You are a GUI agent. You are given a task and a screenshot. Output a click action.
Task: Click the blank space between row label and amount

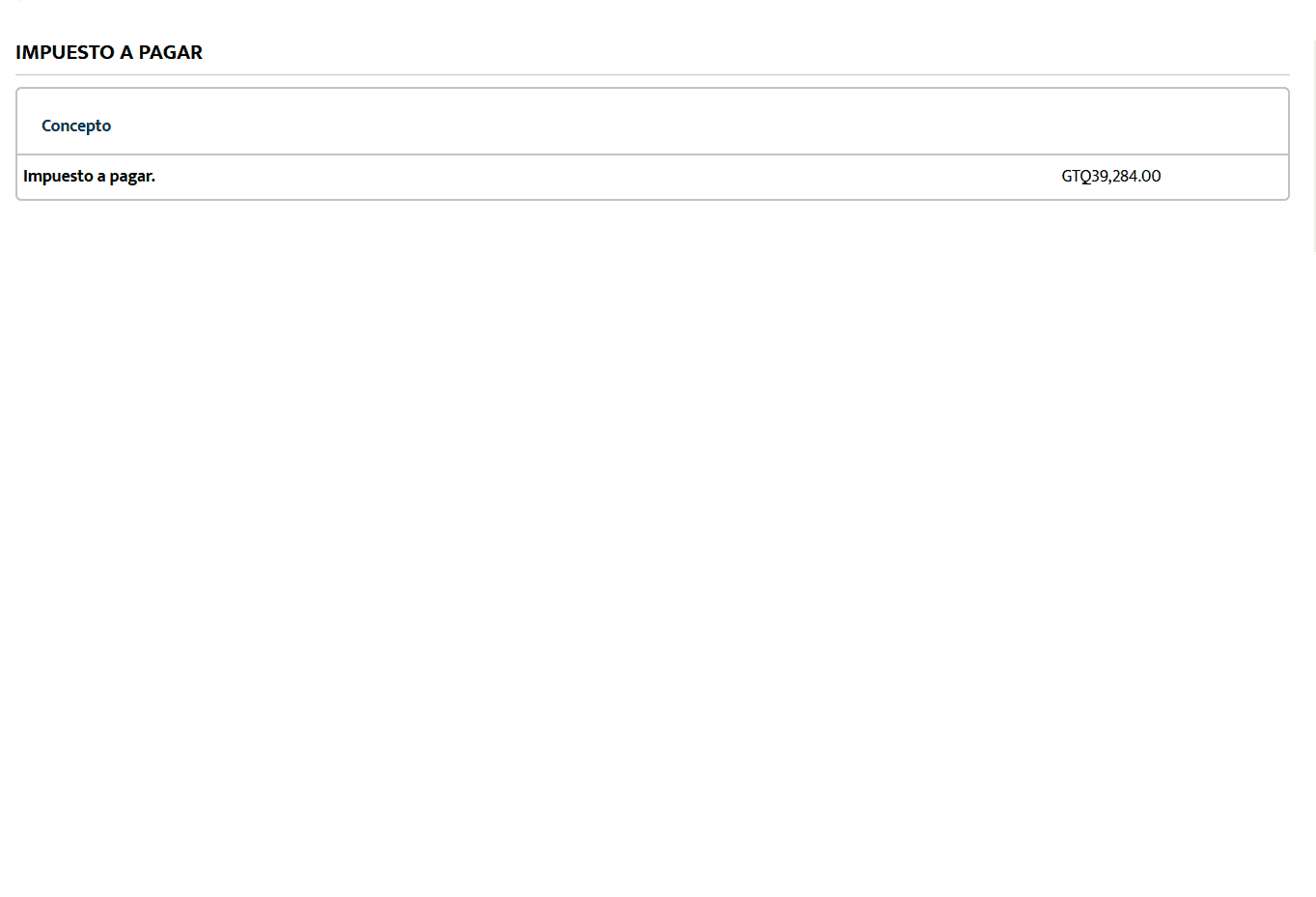pos(608,176)
